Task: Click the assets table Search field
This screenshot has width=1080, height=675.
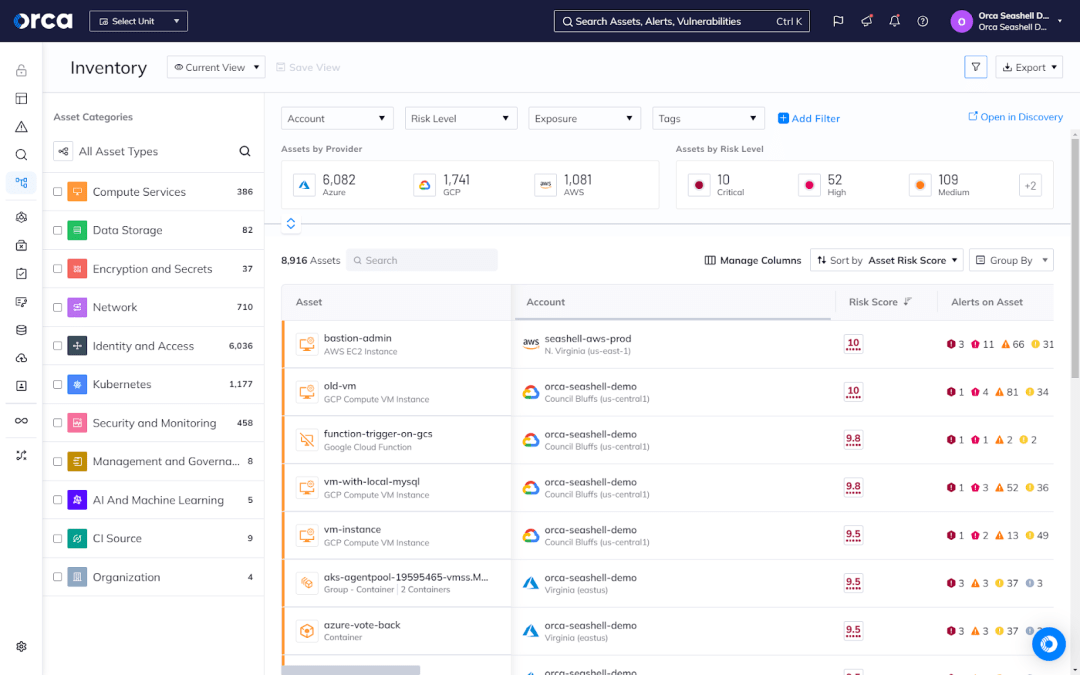Action: (422, 260)
